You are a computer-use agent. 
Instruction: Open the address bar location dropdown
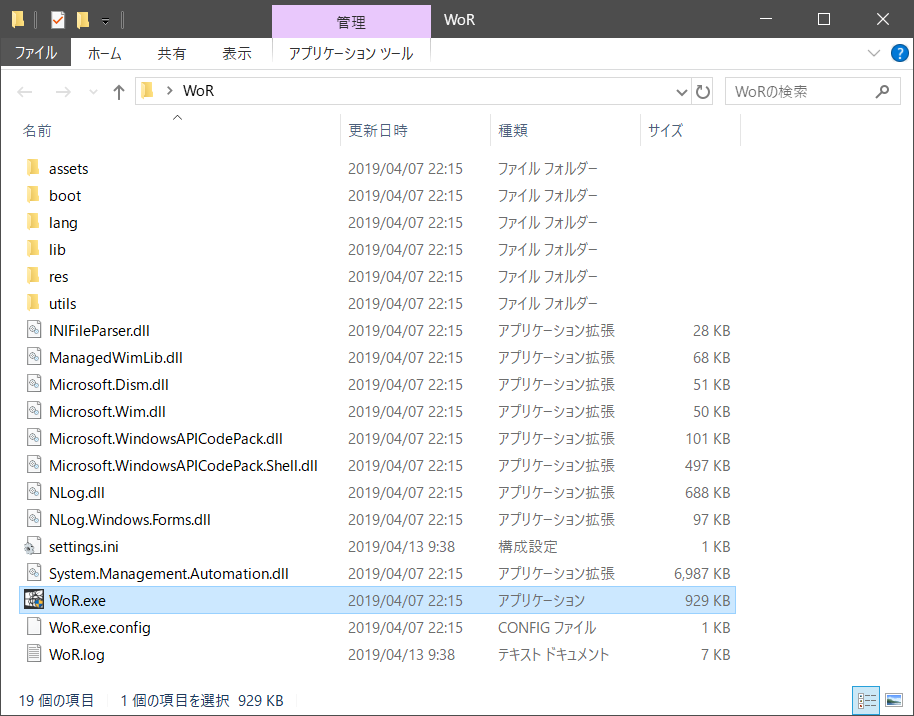tap(683, 91)
